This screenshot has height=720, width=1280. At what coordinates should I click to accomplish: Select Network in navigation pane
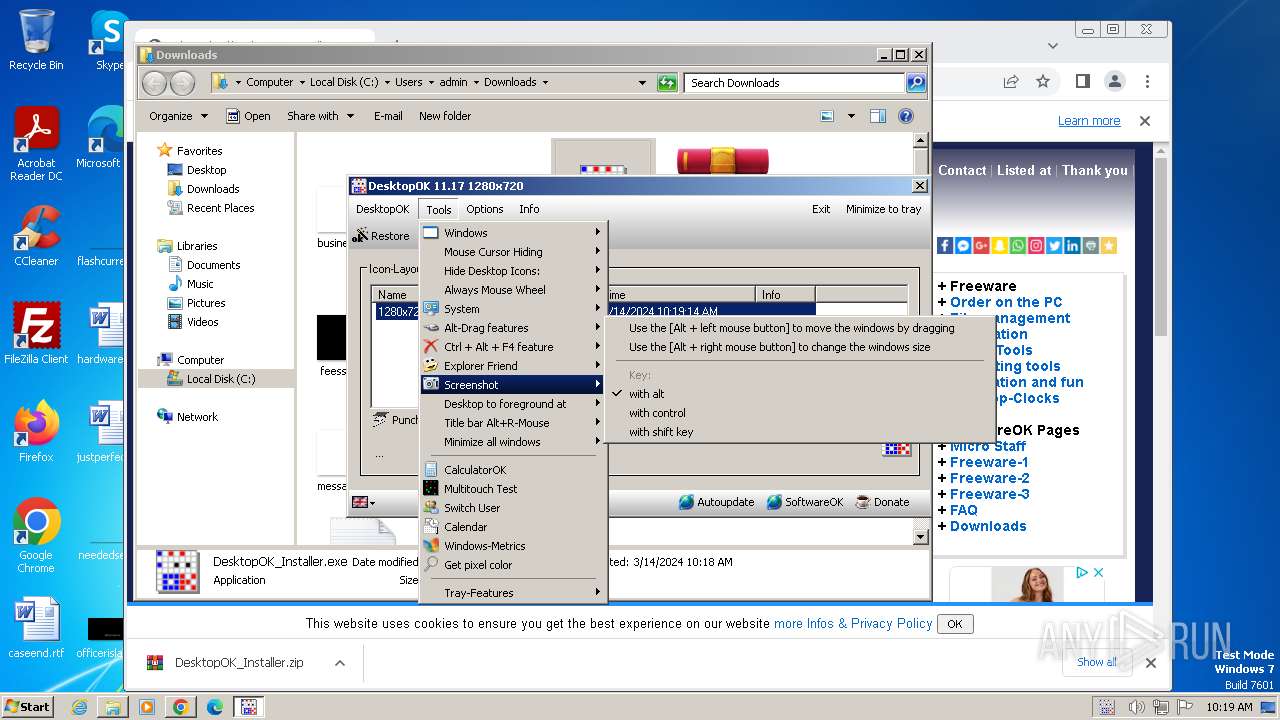(197, 417)
